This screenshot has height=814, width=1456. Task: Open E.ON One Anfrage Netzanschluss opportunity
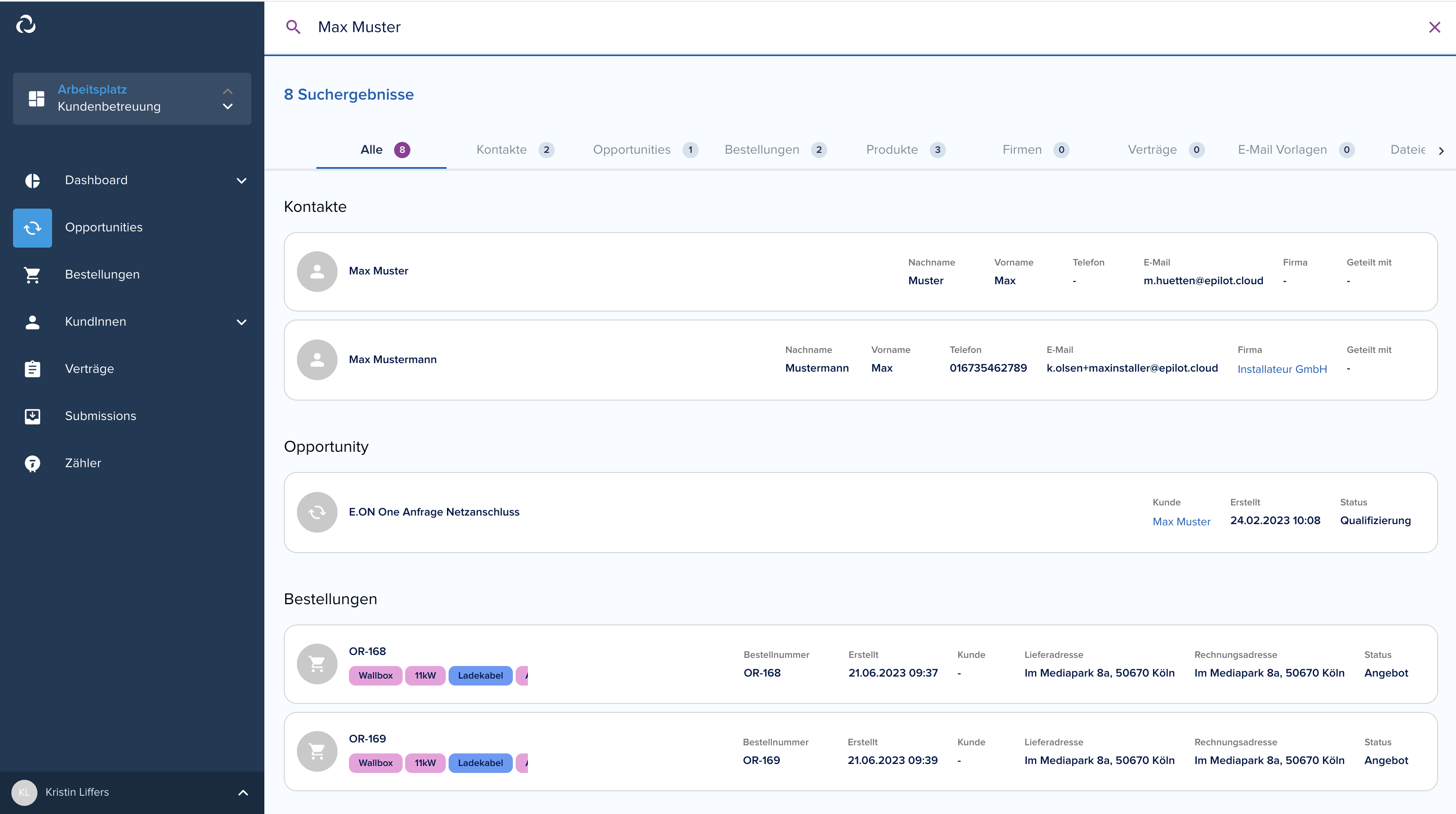pos(434,512)
